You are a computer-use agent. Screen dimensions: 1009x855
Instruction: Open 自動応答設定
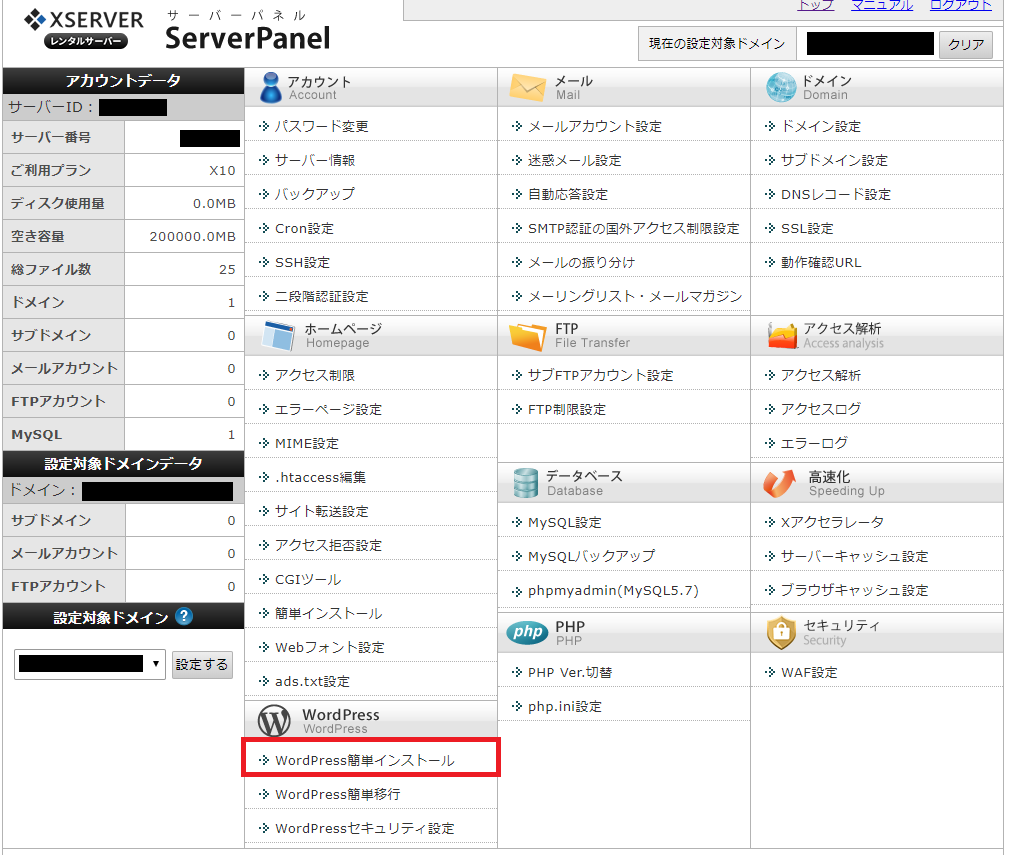pyautogui.click(x=568, y=194)
